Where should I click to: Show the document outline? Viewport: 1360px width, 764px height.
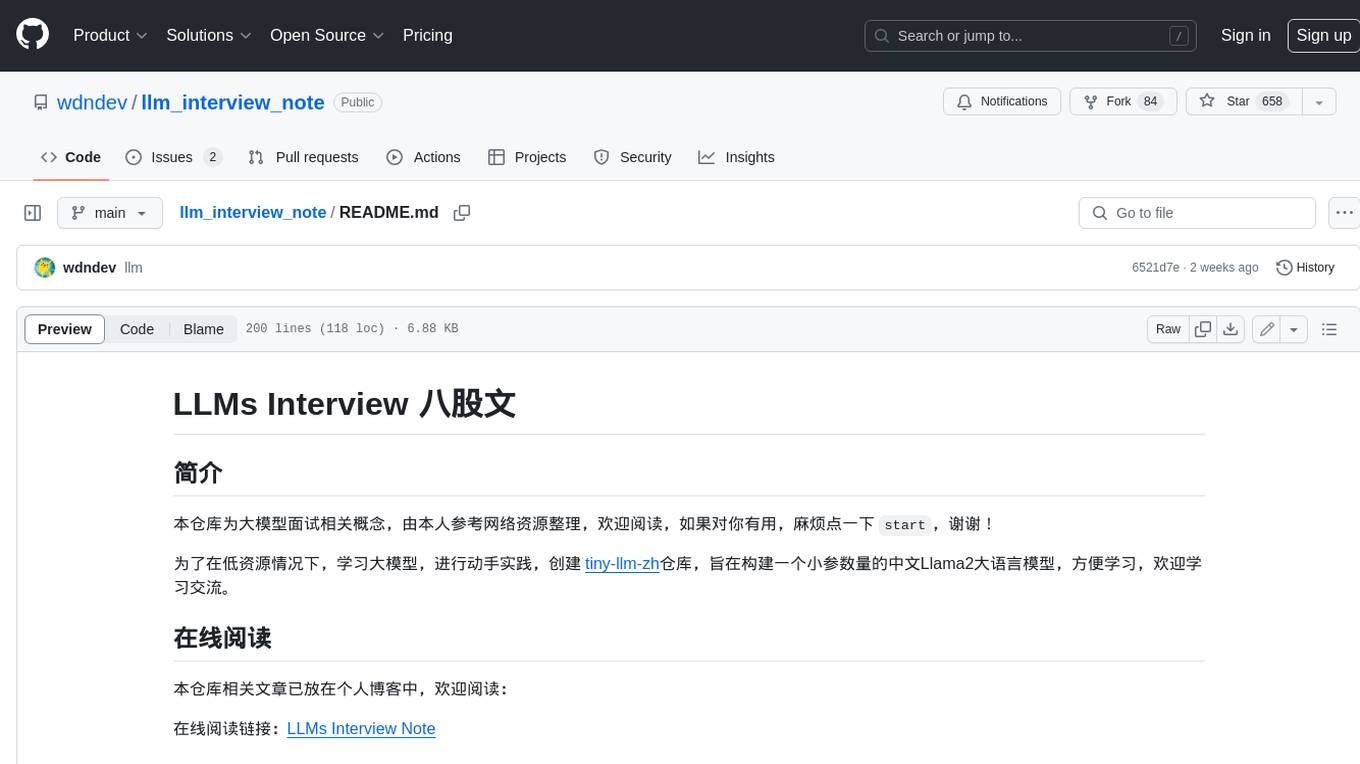[1329, 329]
